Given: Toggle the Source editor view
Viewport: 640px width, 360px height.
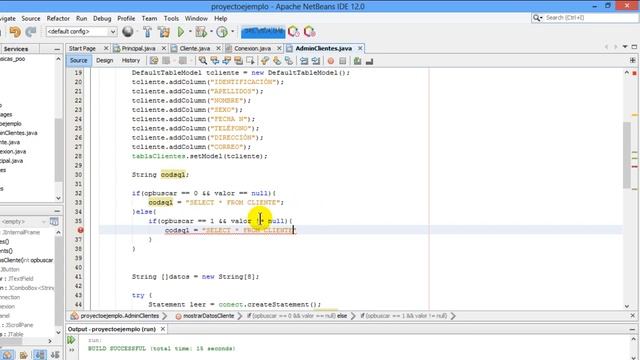Looking at the screenshot, I should coord(78,60).
